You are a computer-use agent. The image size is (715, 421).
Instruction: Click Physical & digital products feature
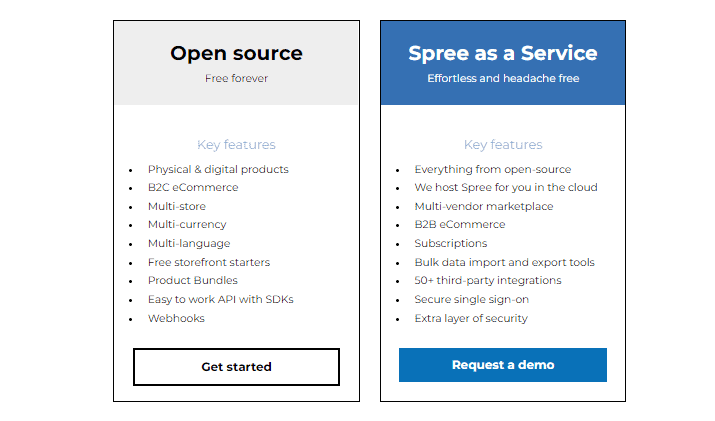pos(218,169)
